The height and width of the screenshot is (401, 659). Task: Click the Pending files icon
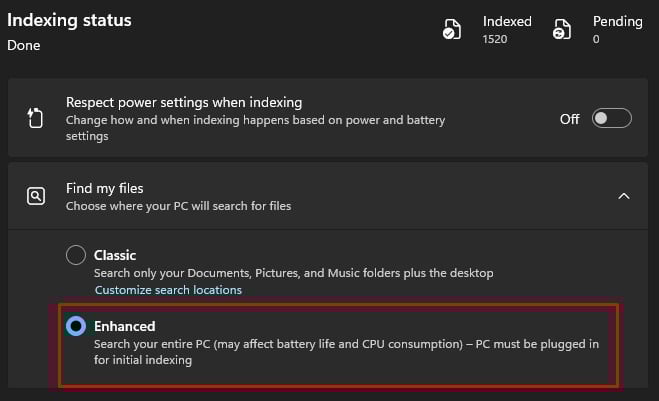click(x=563, y=30)
